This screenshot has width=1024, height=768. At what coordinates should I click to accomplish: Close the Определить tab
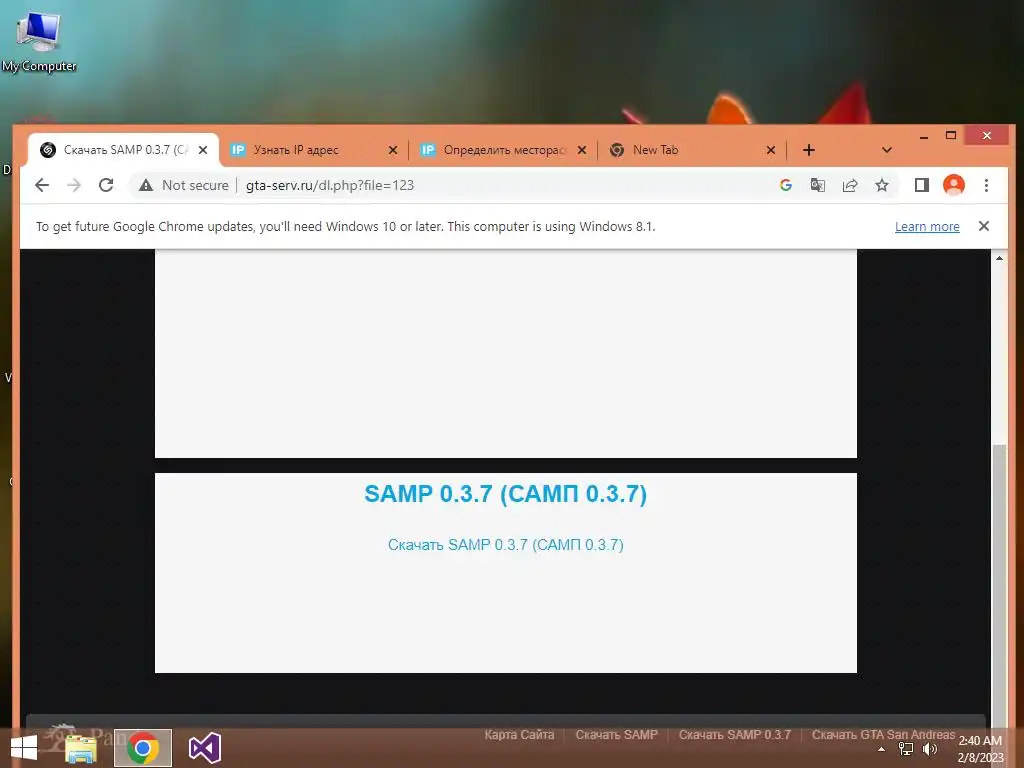point(582,150)
